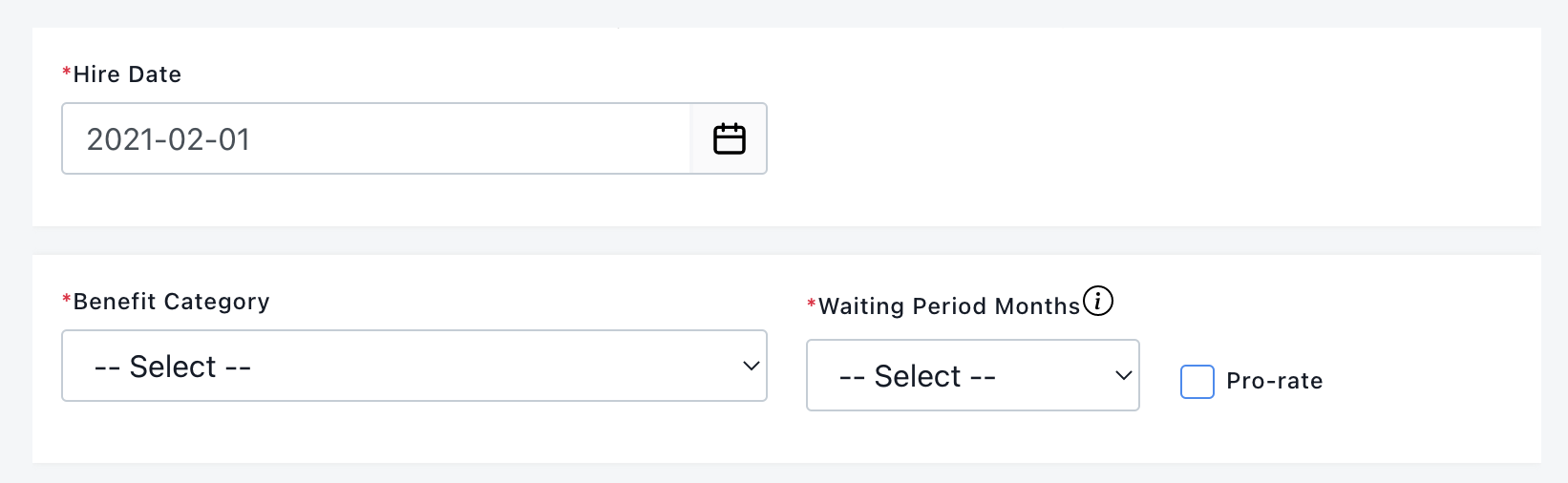Click the Benefit Category chevron arrow

coord(752,367)
